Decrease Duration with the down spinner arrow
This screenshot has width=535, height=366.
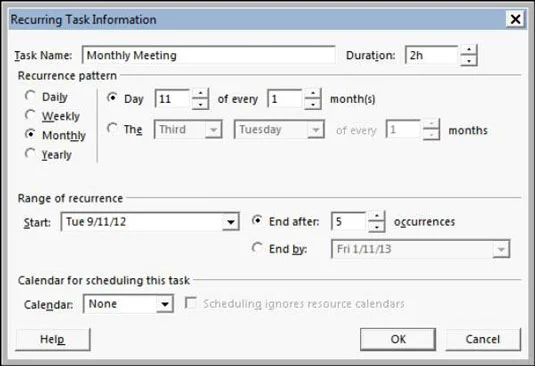pos(469,61)
